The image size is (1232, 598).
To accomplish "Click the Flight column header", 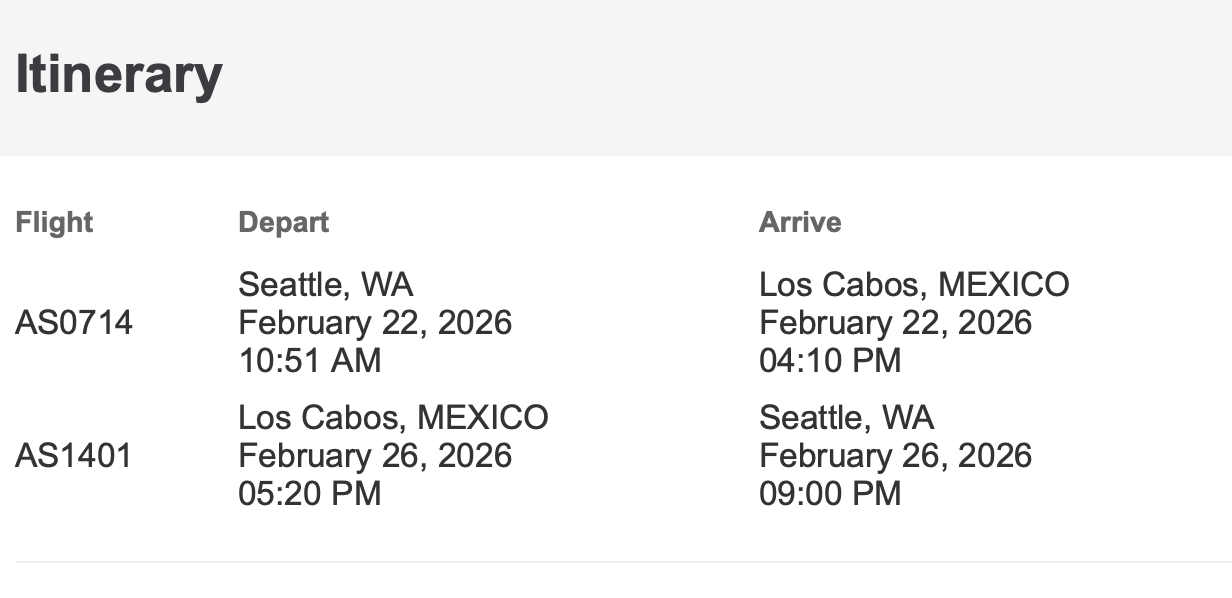I will pyautogui.click(x=54, y=222).
